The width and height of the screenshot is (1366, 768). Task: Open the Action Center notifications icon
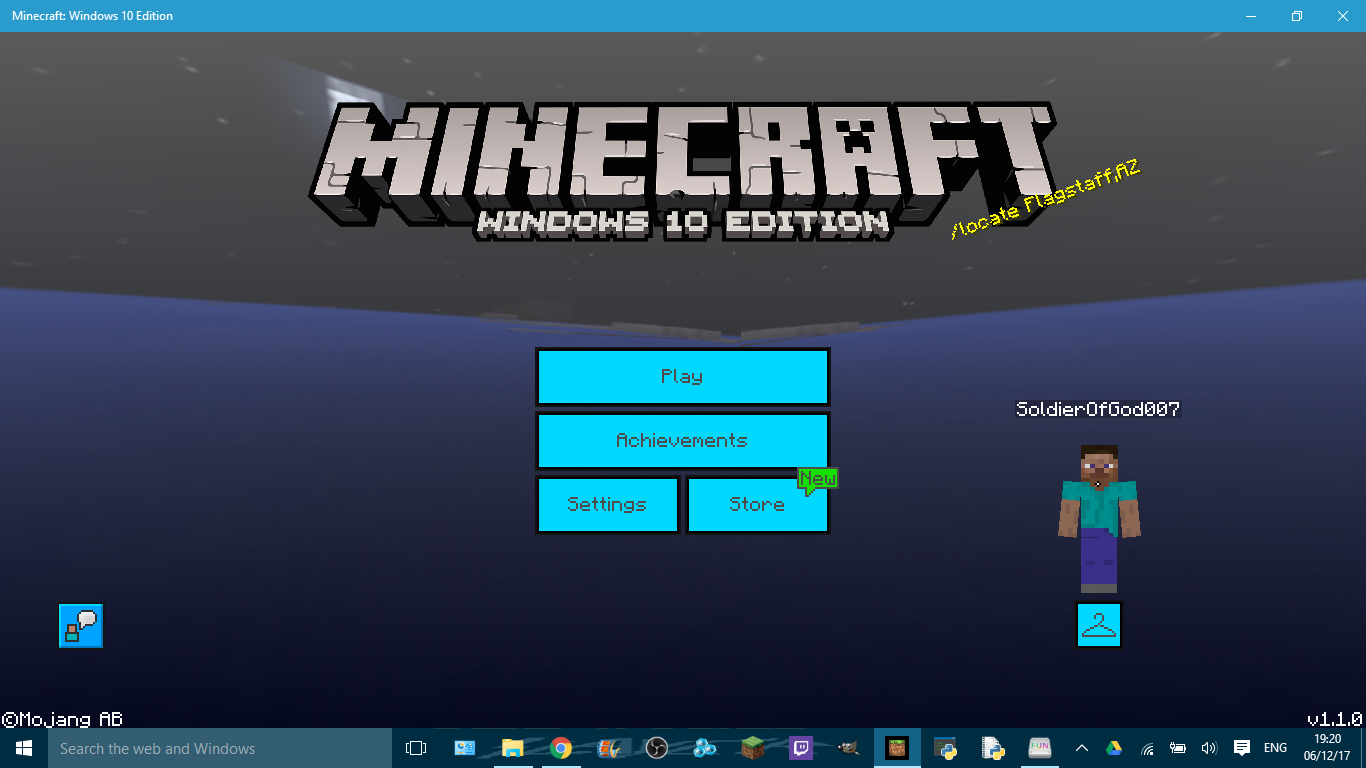point(1242,748)
